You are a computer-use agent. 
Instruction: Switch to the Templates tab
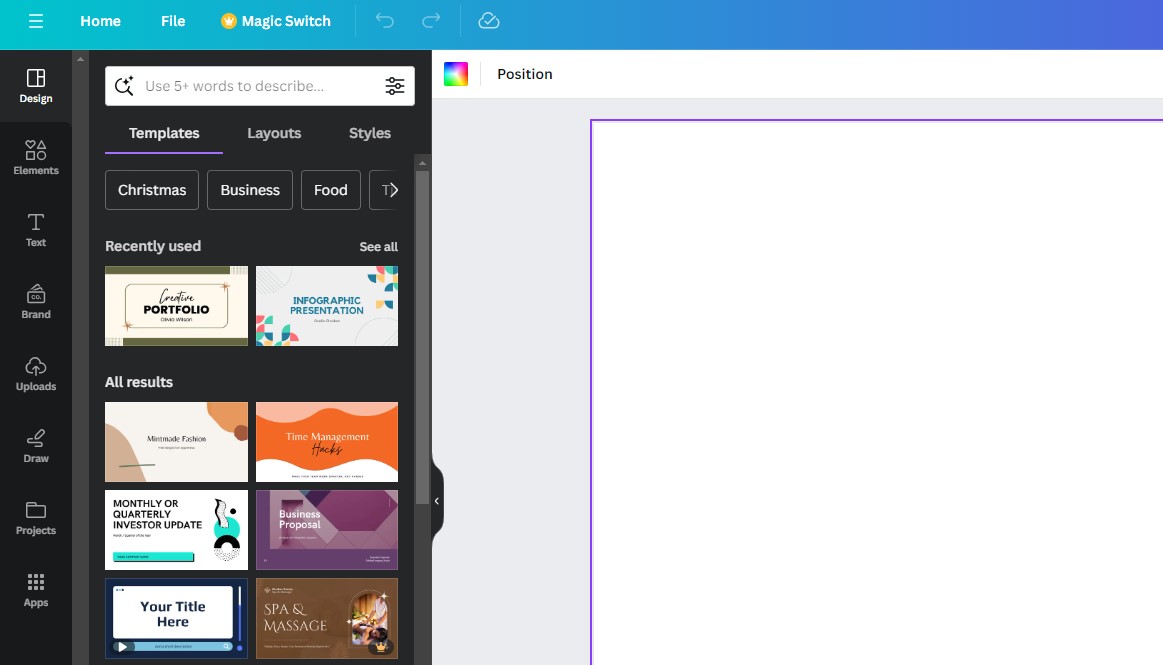pyautogui.click(x=164, y=133)
